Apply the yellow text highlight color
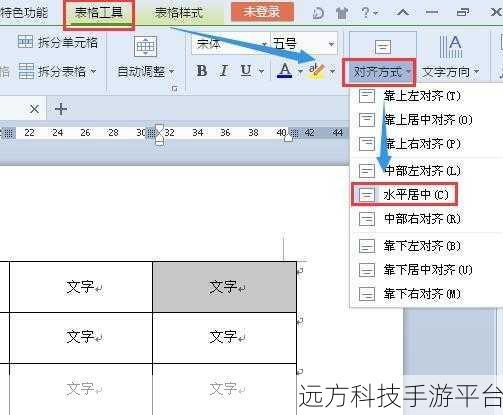The image size is (503, 415). tap(316, 71)
